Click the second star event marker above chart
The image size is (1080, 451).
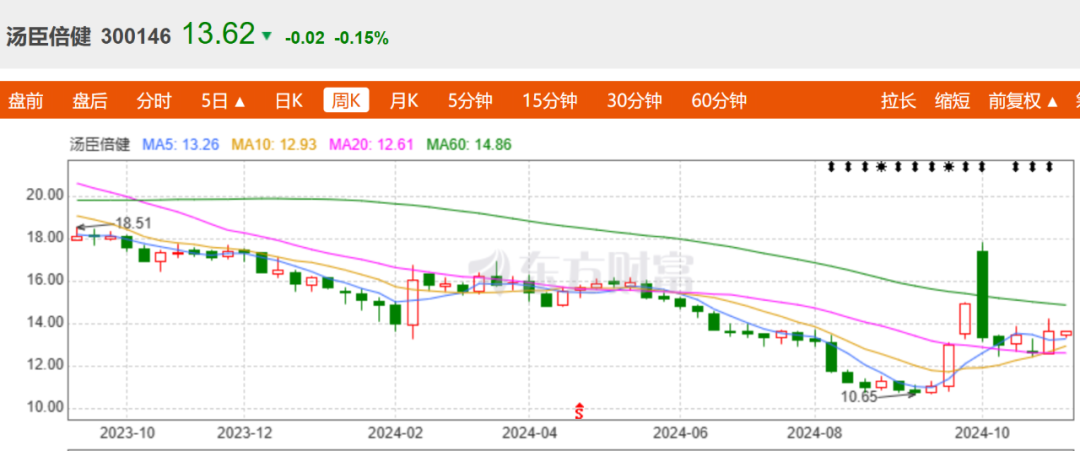point(948,166)
